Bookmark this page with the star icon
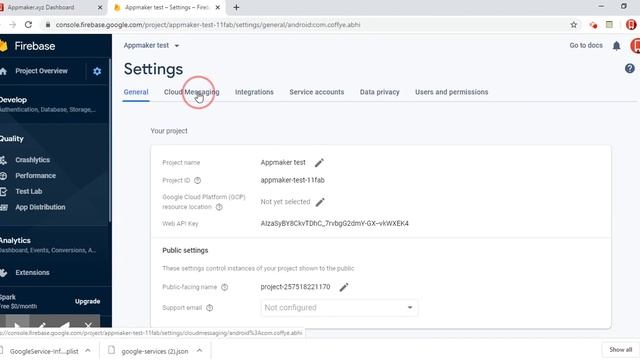640x360 pixels. pyautogui.click(x=573, y=25)
